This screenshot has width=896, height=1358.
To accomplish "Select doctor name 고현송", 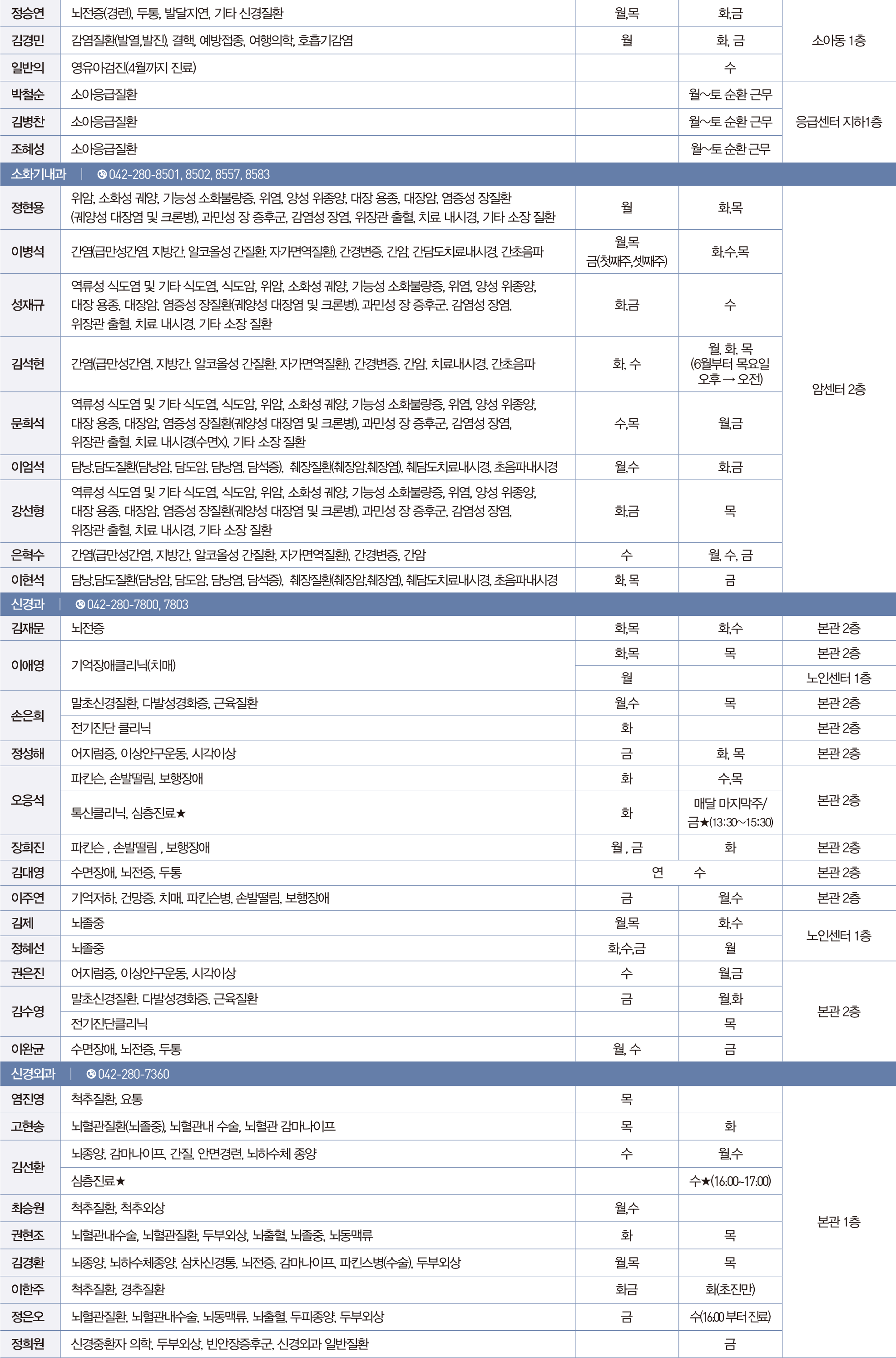I will pyautogui.click(x=28, y=1126).
